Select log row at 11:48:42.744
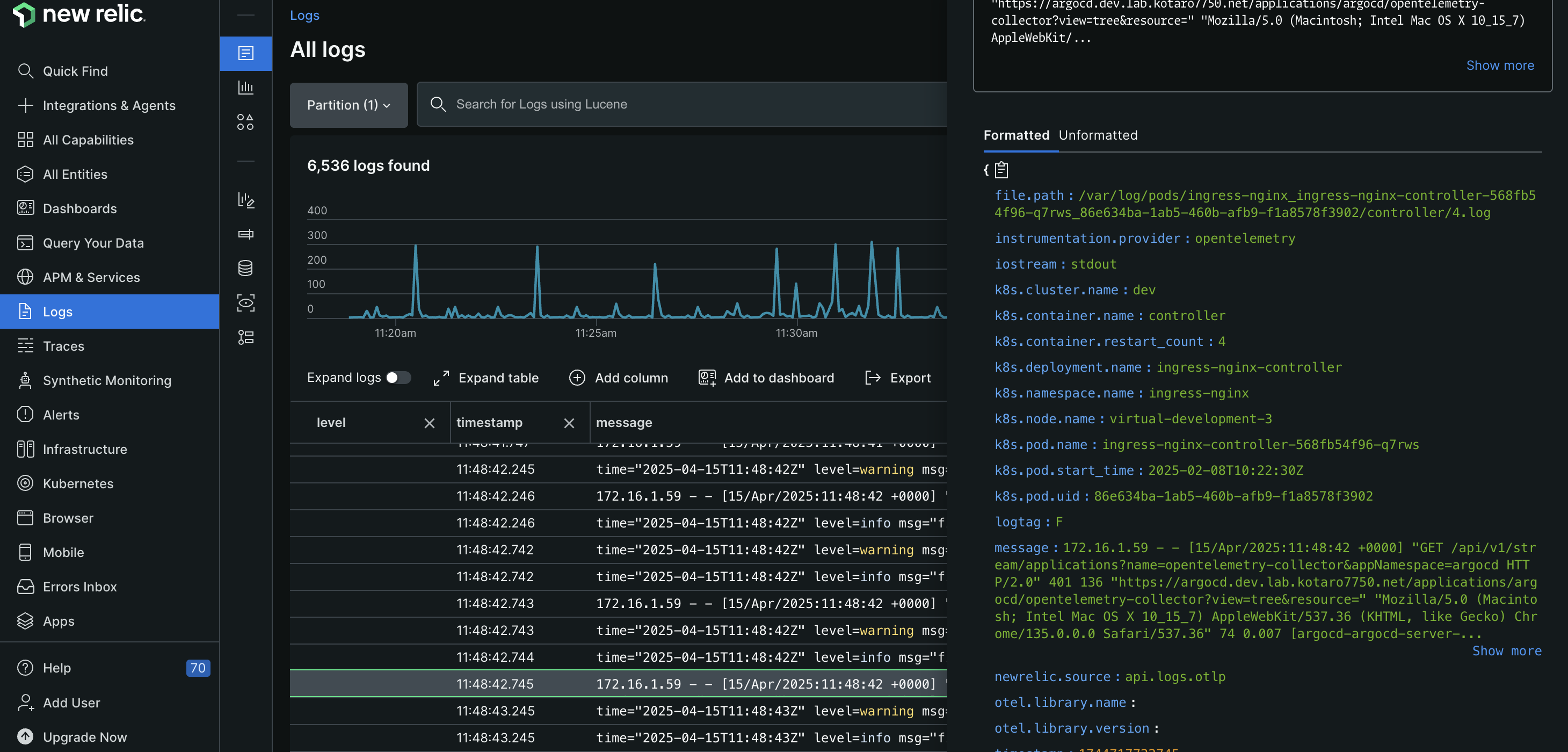Viewport: 1568px width, 752px height. (x=619, y=657)
